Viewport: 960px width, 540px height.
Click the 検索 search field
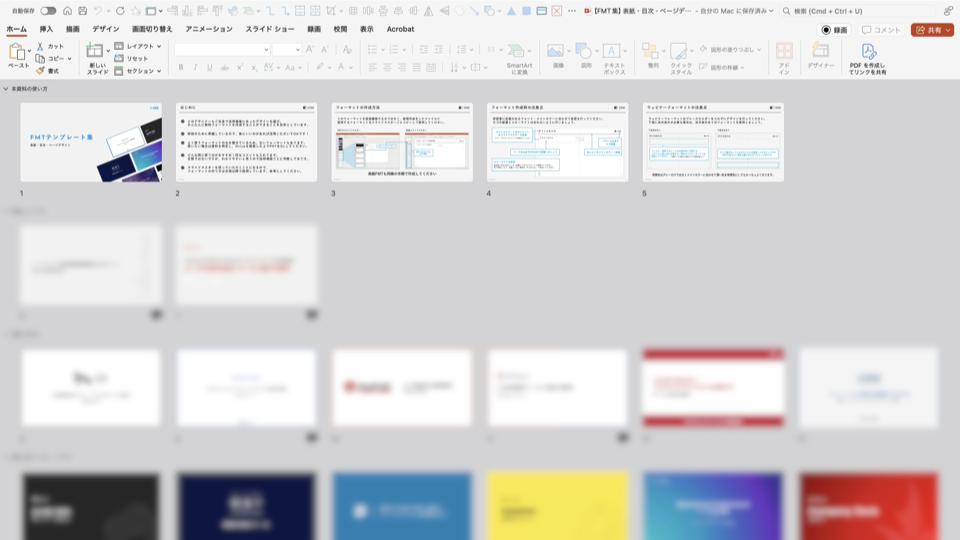860,11
